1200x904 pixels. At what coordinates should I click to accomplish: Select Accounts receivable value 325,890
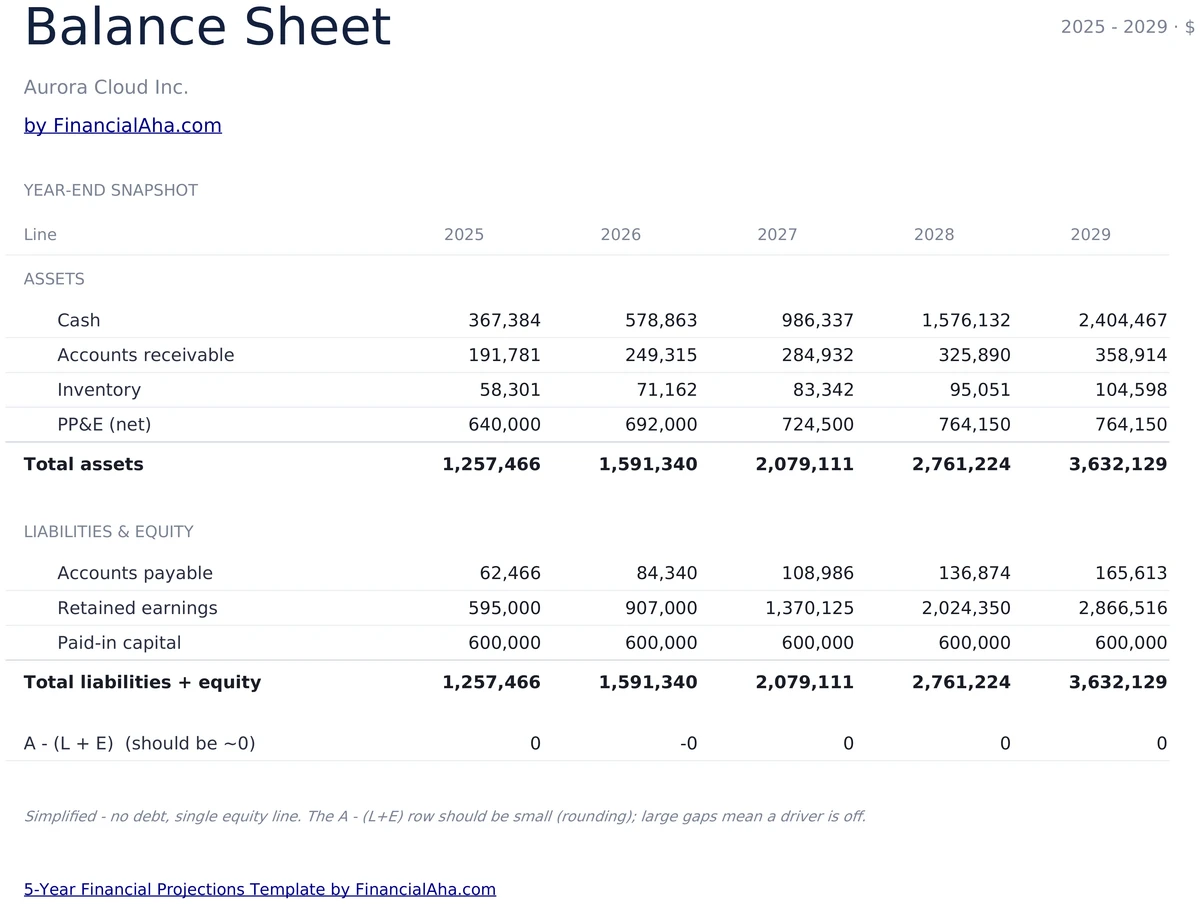tap(974, 355)
